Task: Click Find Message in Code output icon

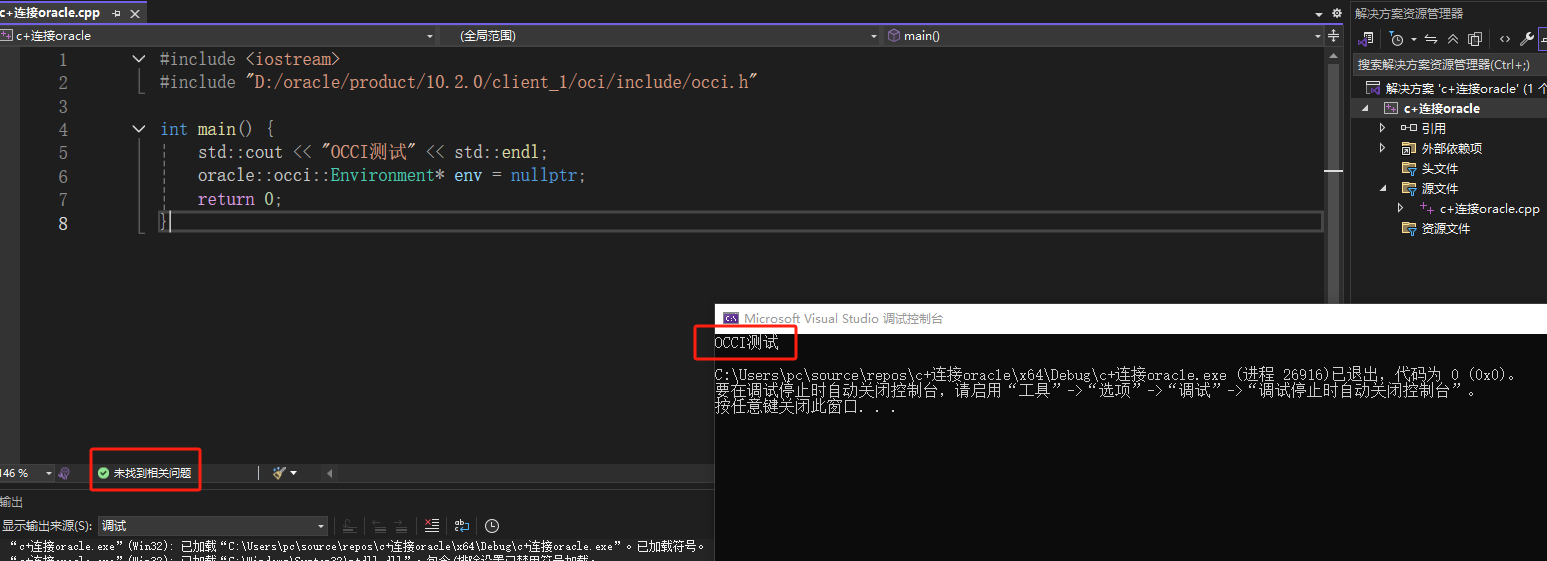Action: [x=349, y=526]
